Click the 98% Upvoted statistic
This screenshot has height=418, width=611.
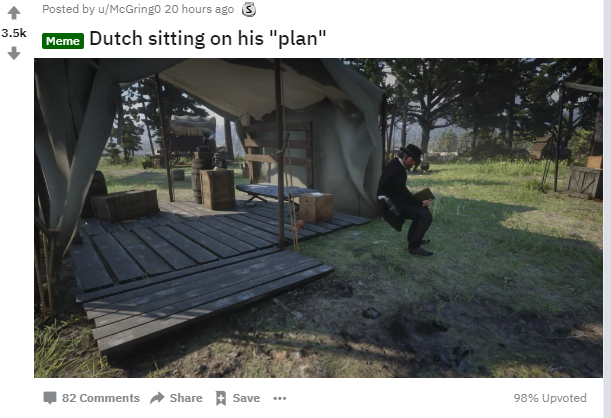pyautogui.click(x=550, y=398)
